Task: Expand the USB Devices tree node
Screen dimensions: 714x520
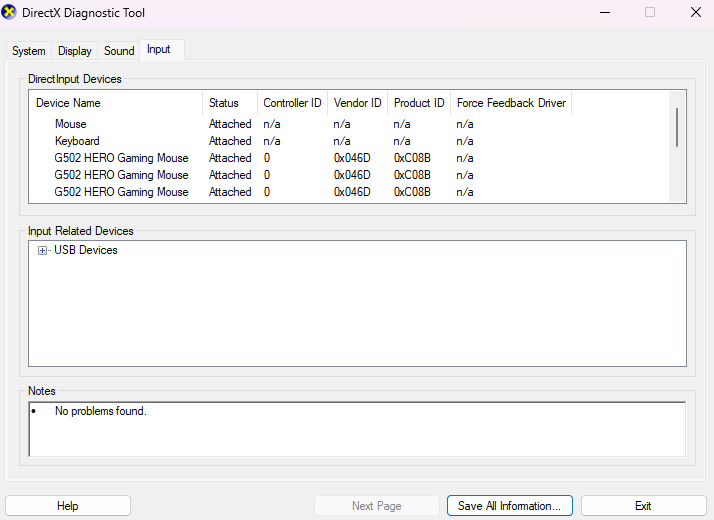Action: [42, 250]
